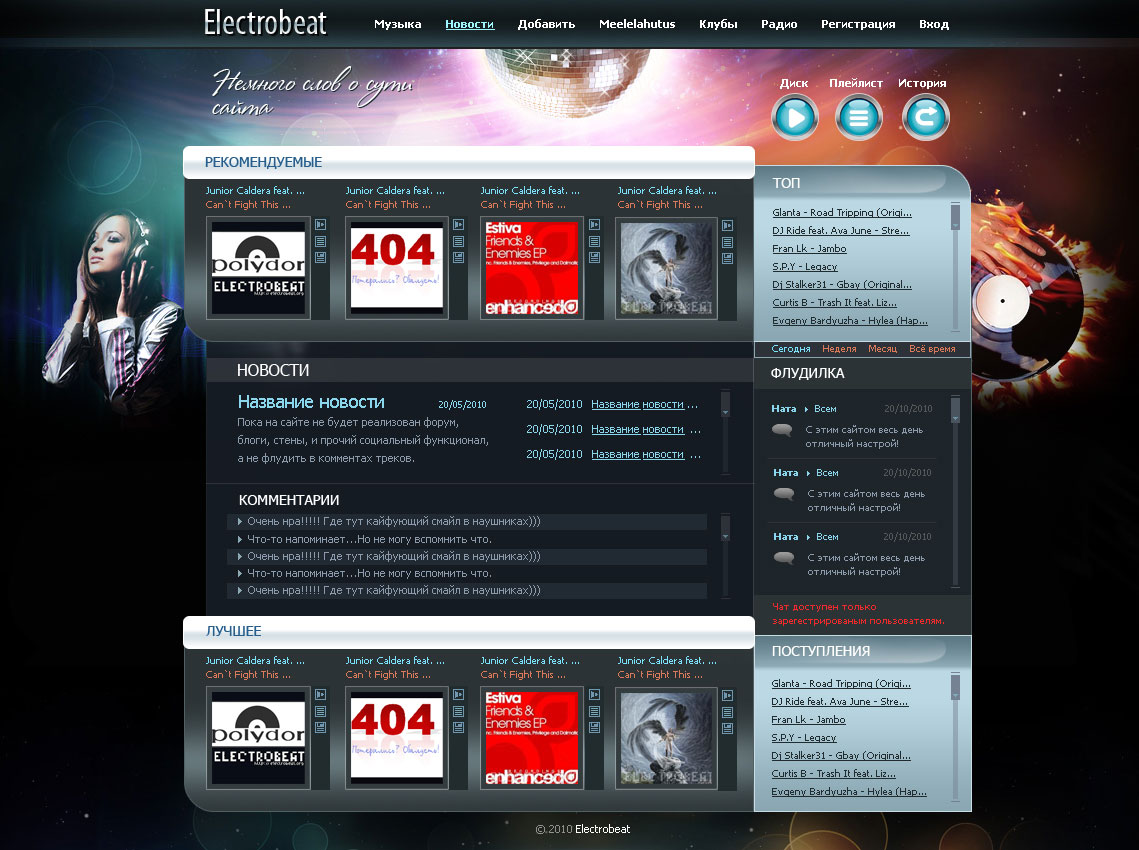Go to Регистрация in the top menu
This screenshot has width=1139, height=850.
[x=858, y=24]
